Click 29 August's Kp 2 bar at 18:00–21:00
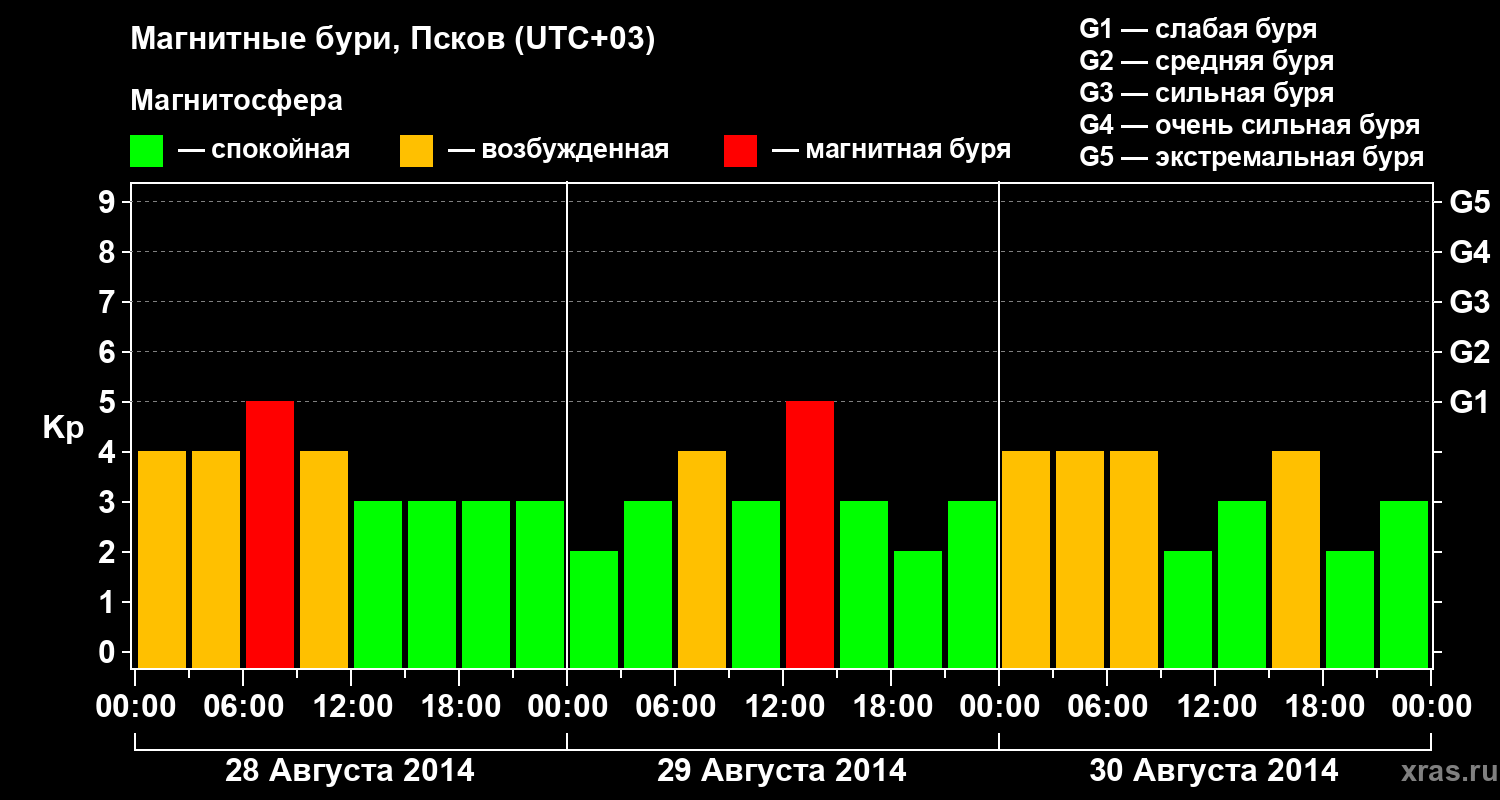This screenshot has width=1500, height=800. click(918, 609)
